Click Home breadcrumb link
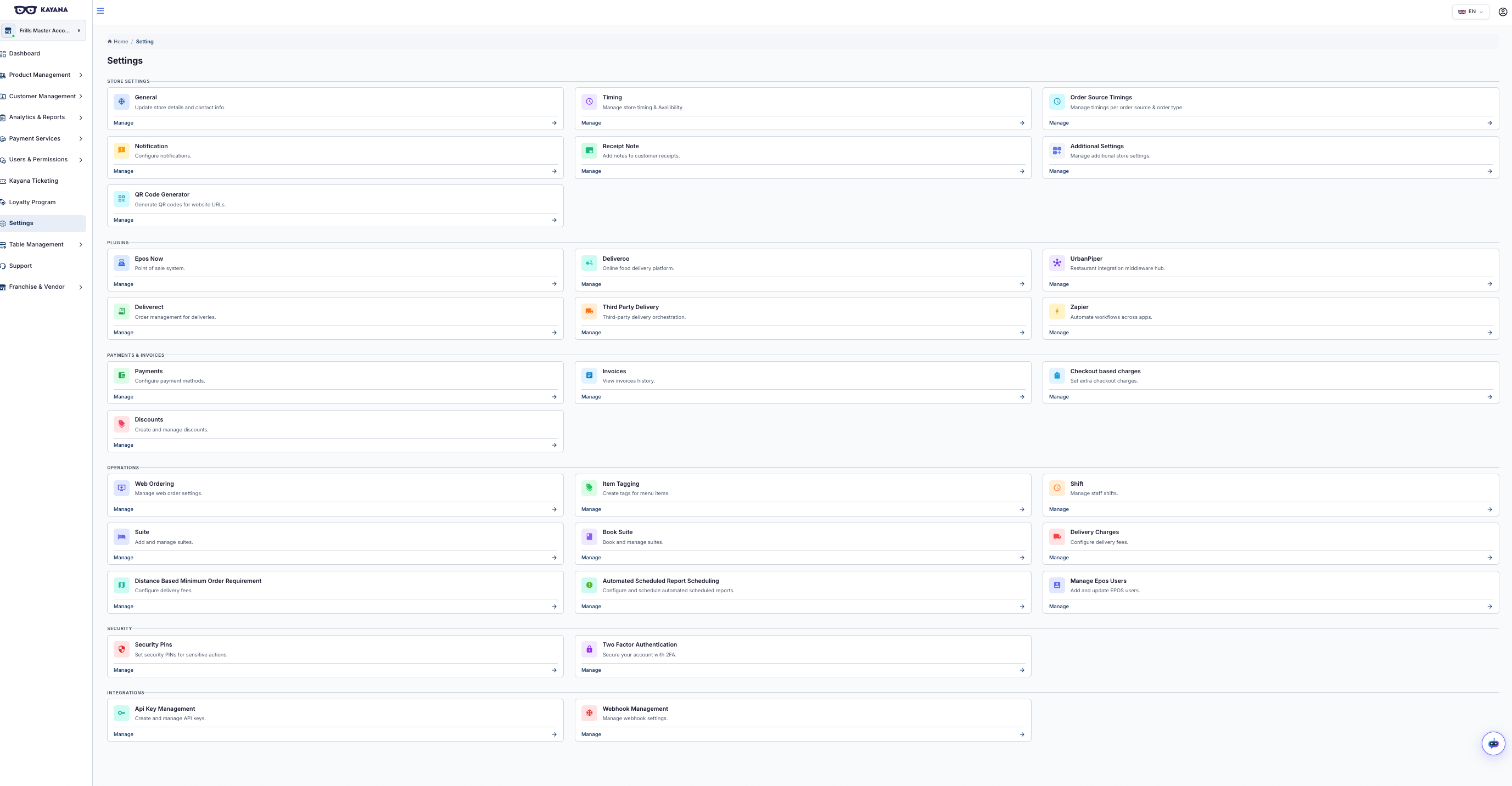1512x786 pixels. click(118, 42)
